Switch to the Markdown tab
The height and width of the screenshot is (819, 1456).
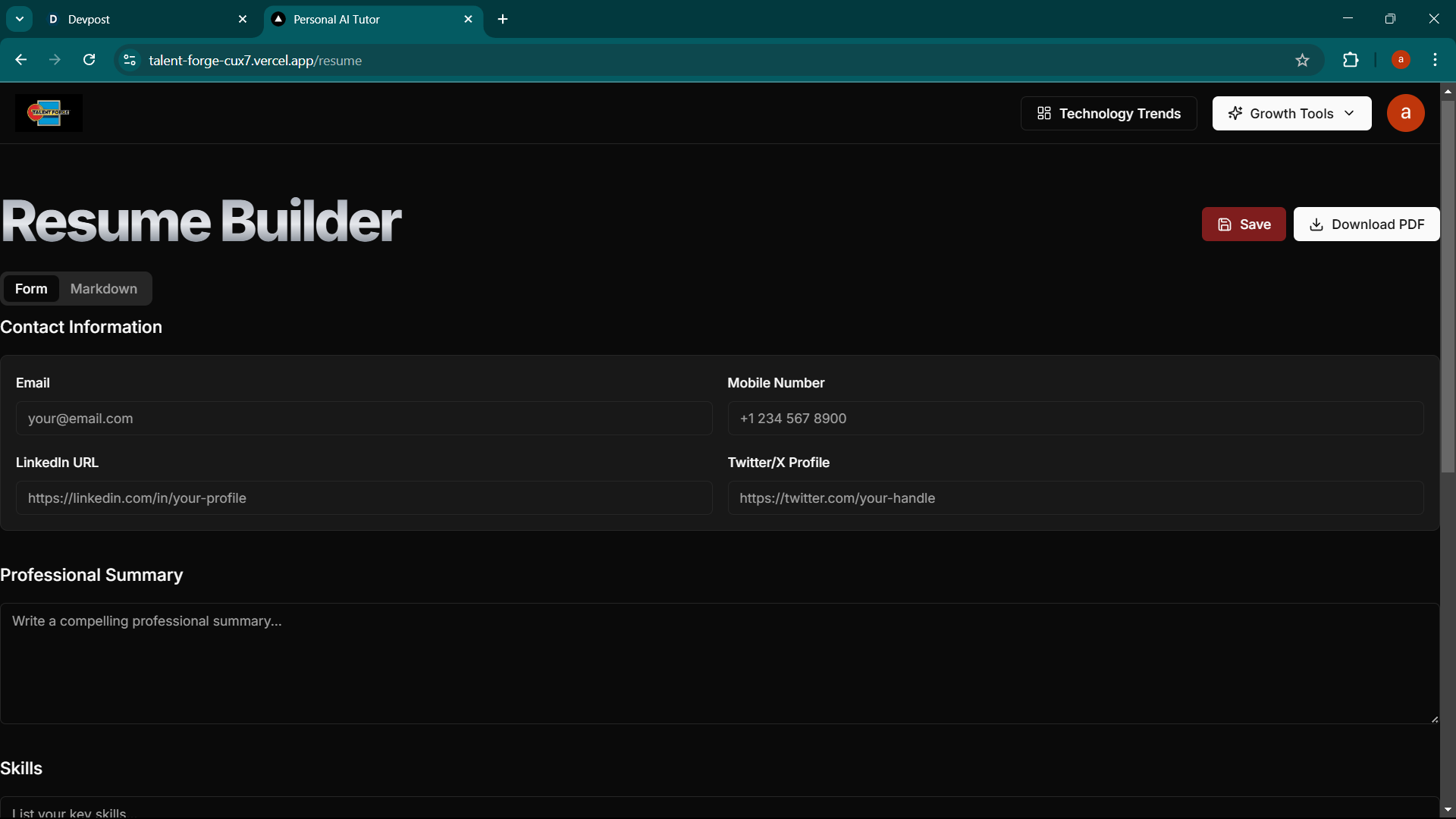pos(104,289)
